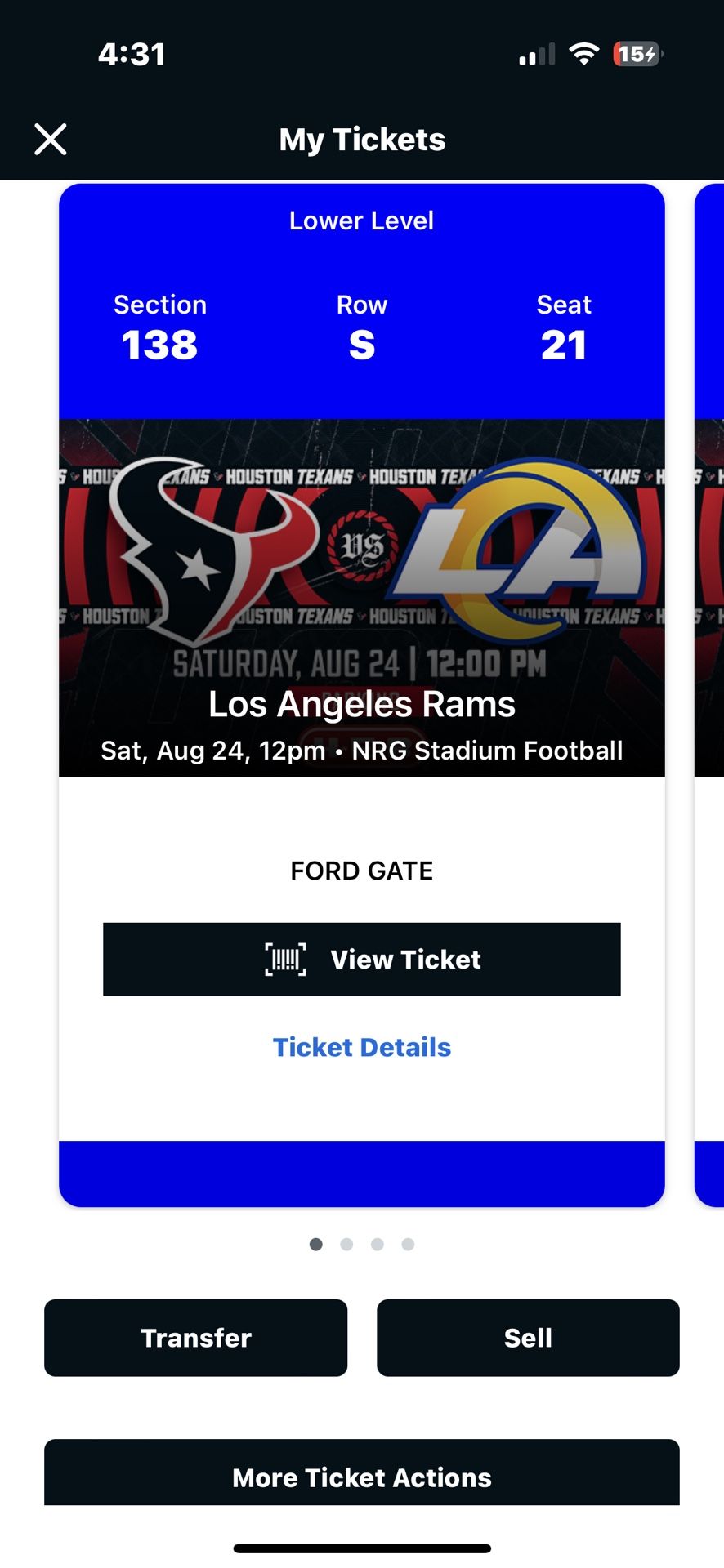Expand More Ticket Actions
Viewport: 724px width, 1568px height.
pyautogui.click(x=362, y=1477)
